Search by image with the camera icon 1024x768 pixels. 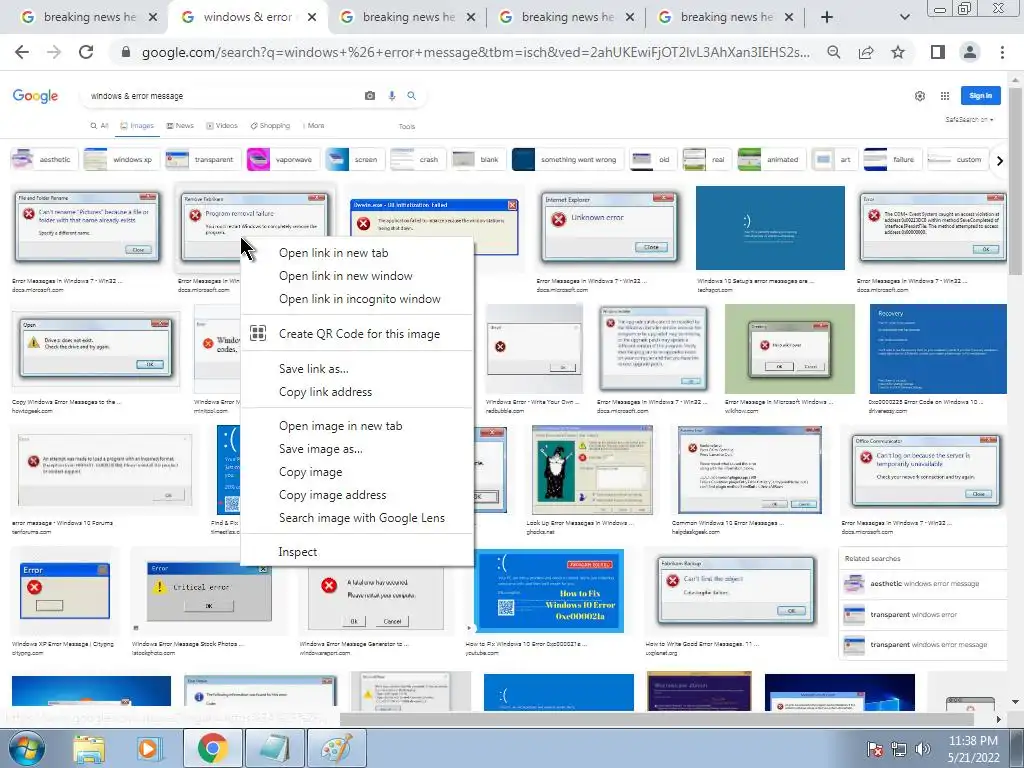(x=370, y=96)
